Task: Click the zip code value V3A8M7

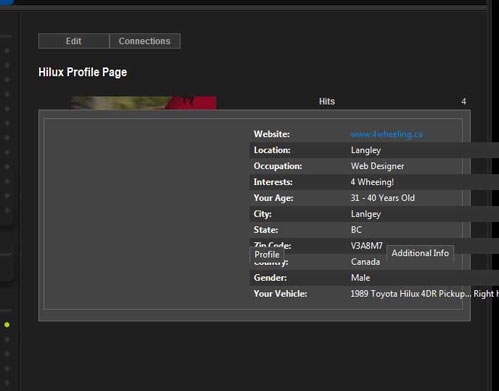Action: [367, 246]
